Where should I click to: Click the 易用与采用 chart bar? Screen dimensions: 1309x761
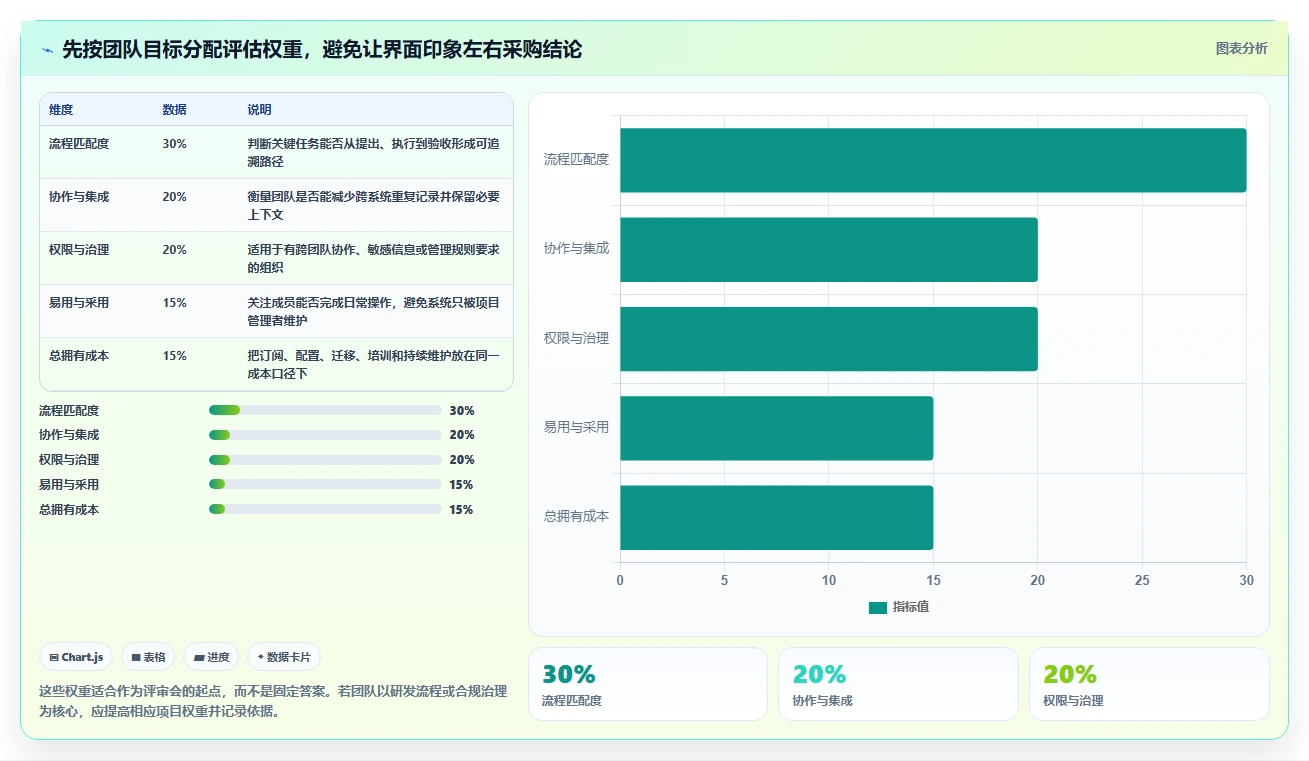click(x=776, y=428)
